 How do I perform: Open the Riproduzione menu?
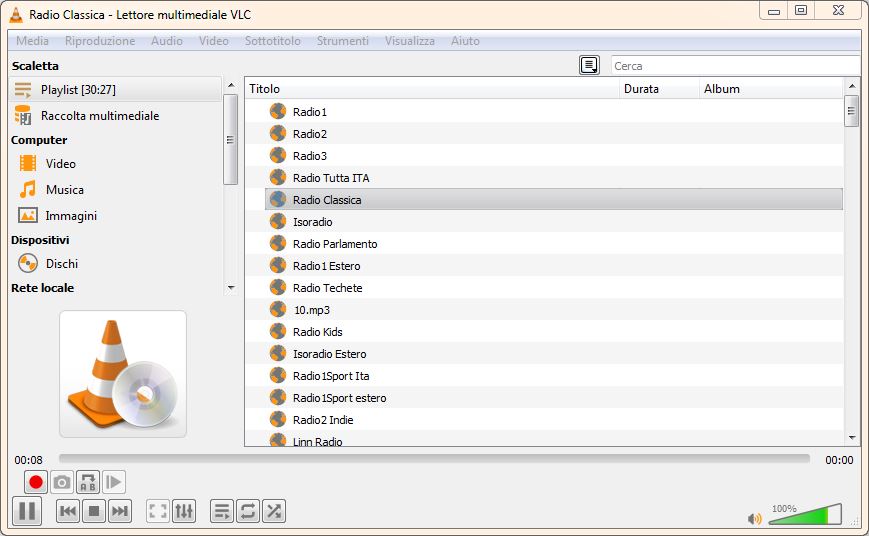click(100, 41)
